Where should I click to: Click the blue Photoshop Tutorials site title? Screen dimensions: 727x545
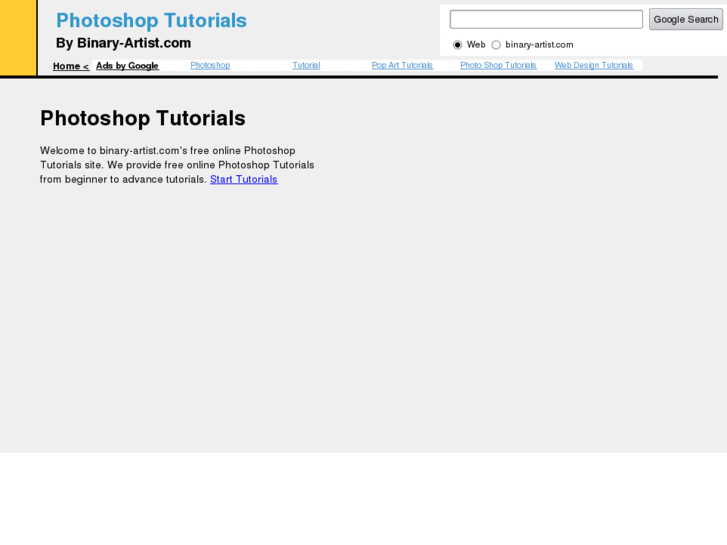coord(151,20)
